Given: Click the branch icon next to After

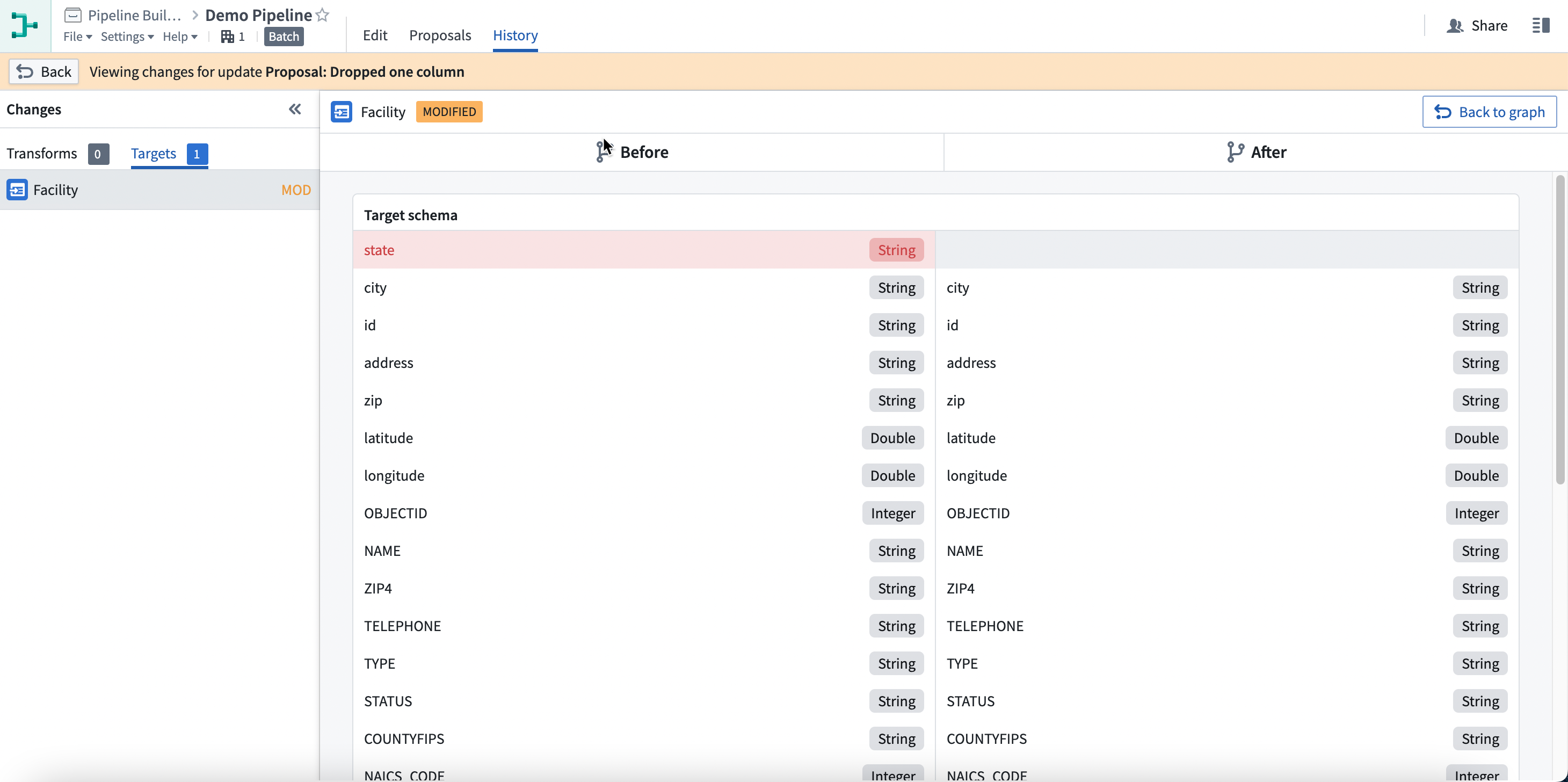Looking at the screenshot, I should point(1236,151).
